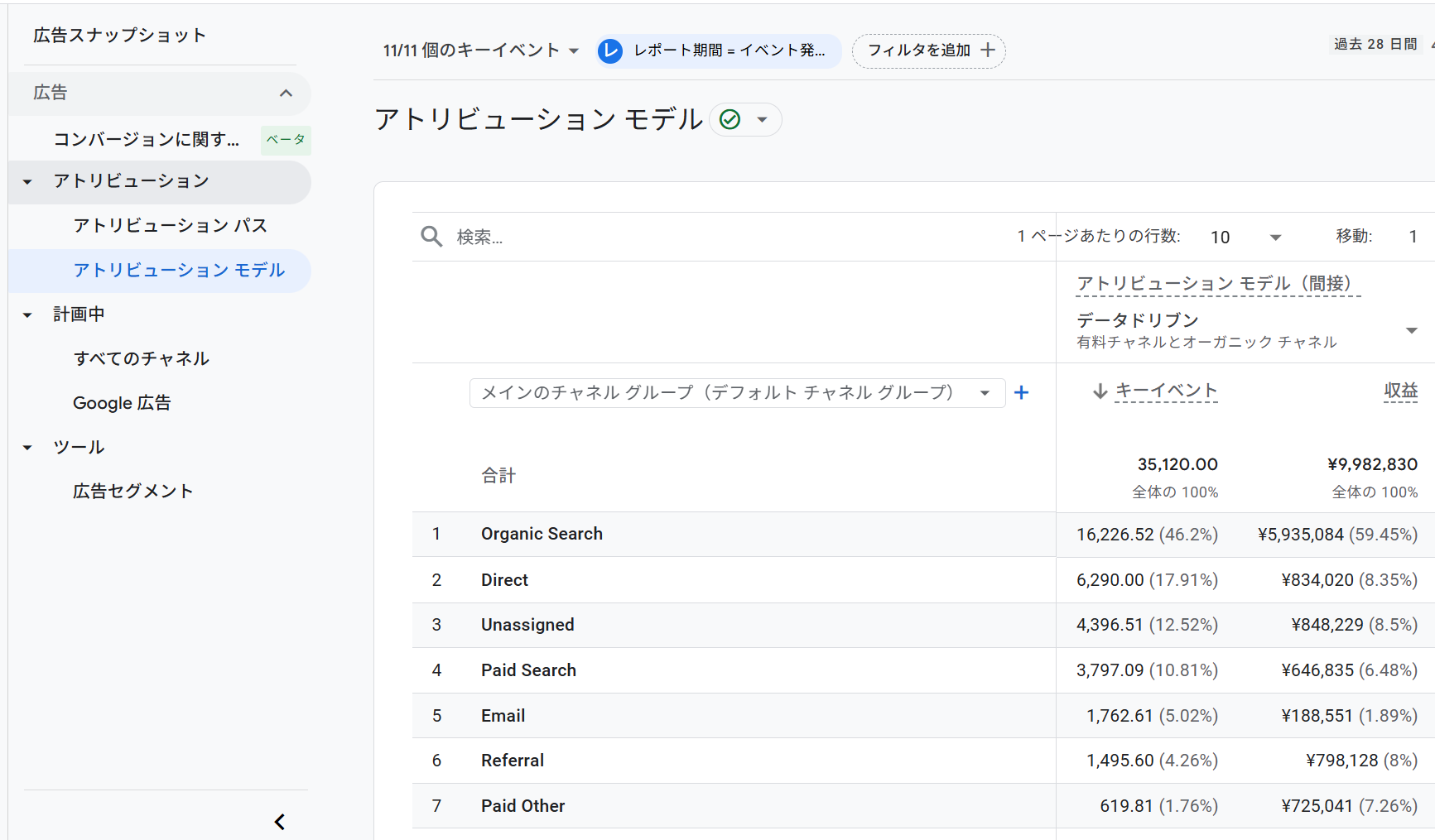
Task: Sort by the キーイベント column header
Action: (x=1166, y=391)
